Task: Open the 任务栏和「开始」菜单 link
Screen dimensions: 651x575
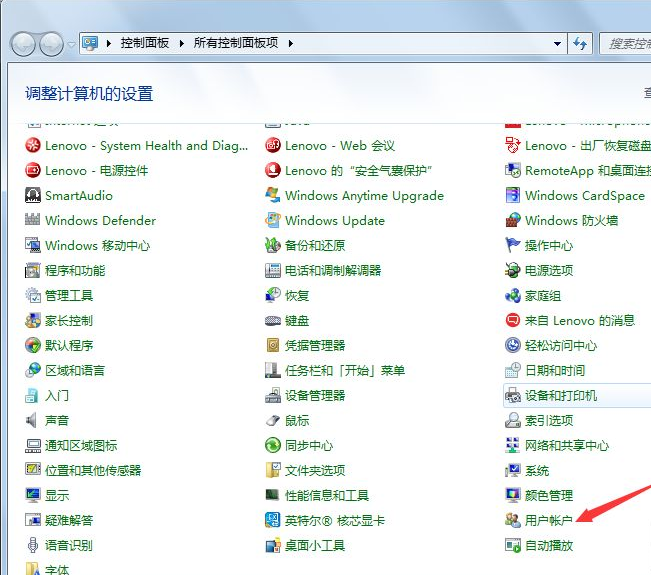Action: tap(345, 370)
